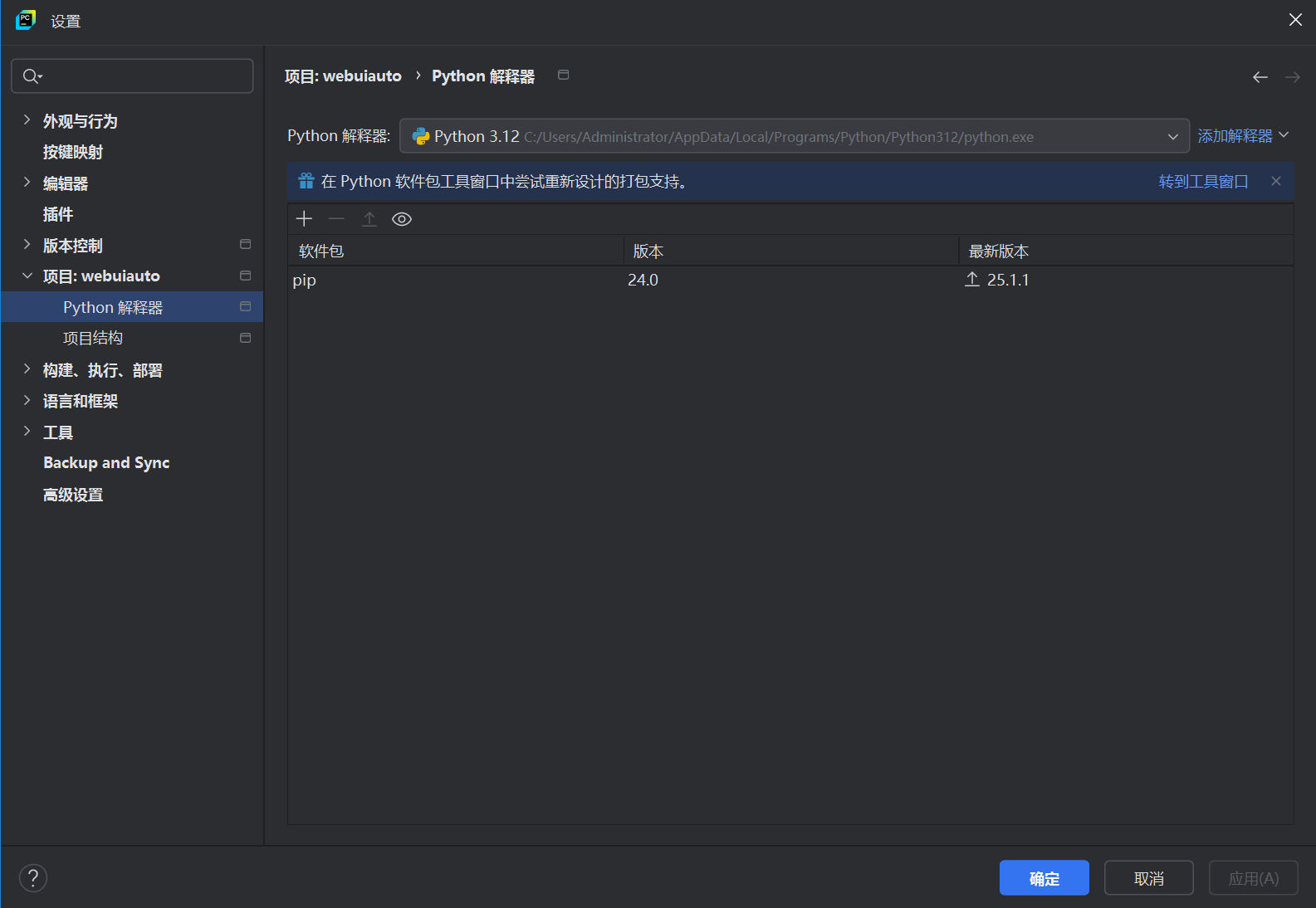Click project-level icon next to 版本控制
Viewport: 1316px width, 908px height.
click(245, 244)
